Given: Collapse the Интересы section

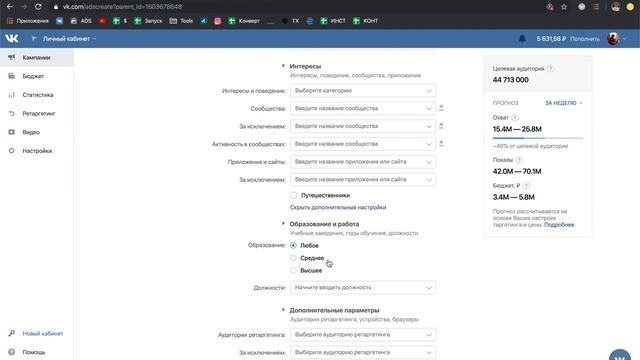Looking at the screenshot, I should click(x=283, y=66).
